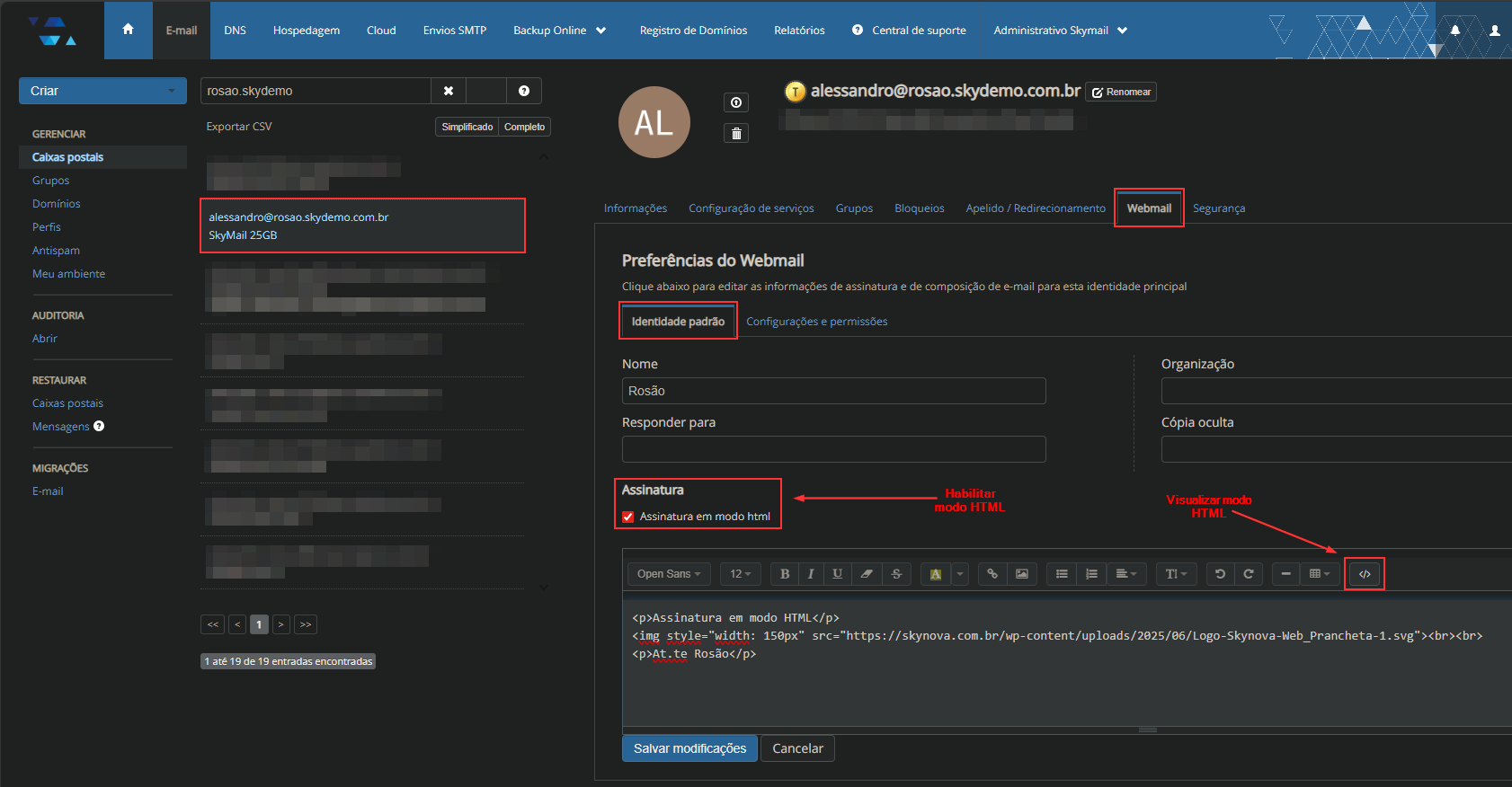
Task: Click the Nome input field
Action: [833, 391]
